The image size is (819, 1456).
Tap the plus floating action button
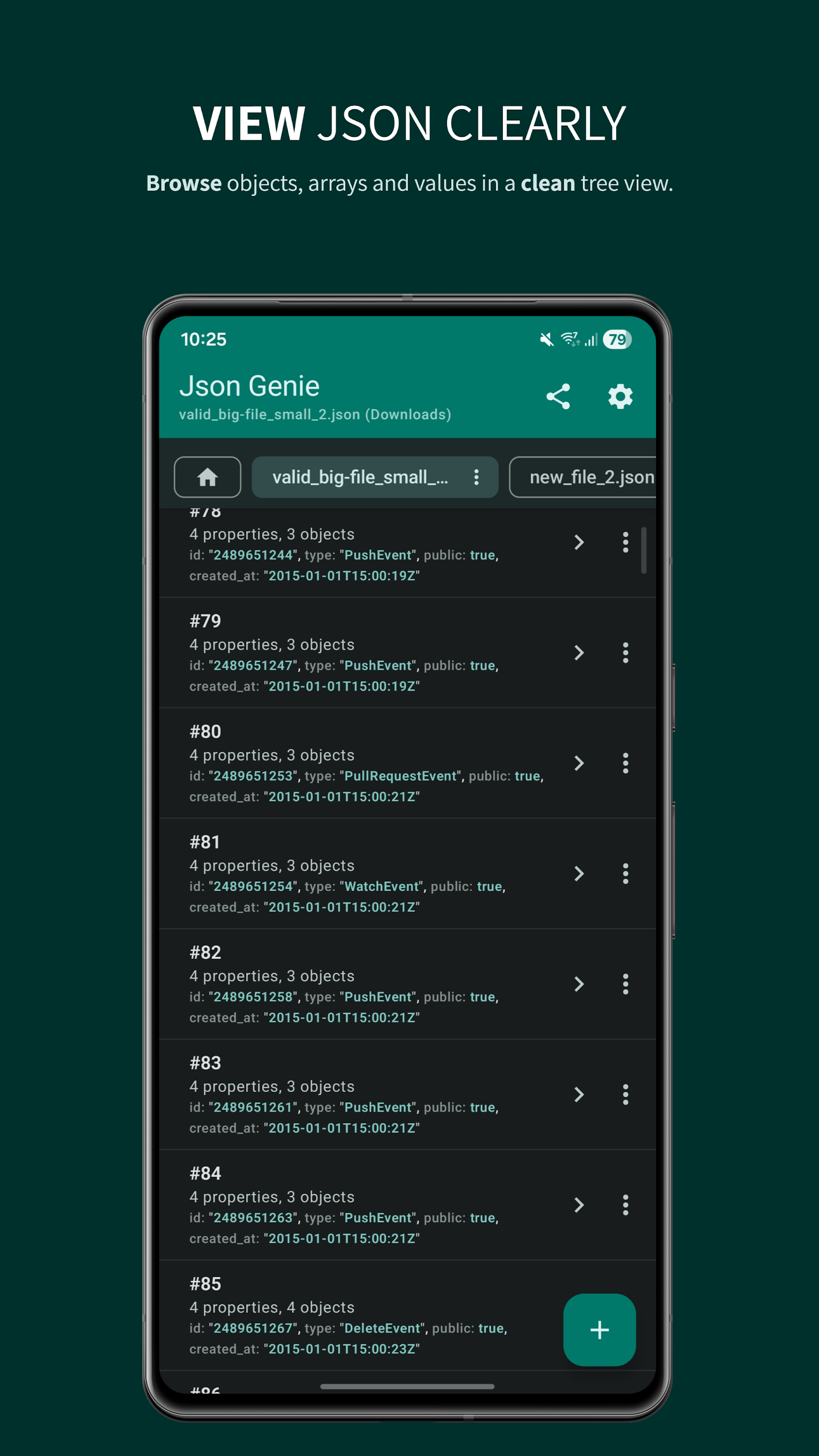599,1329
